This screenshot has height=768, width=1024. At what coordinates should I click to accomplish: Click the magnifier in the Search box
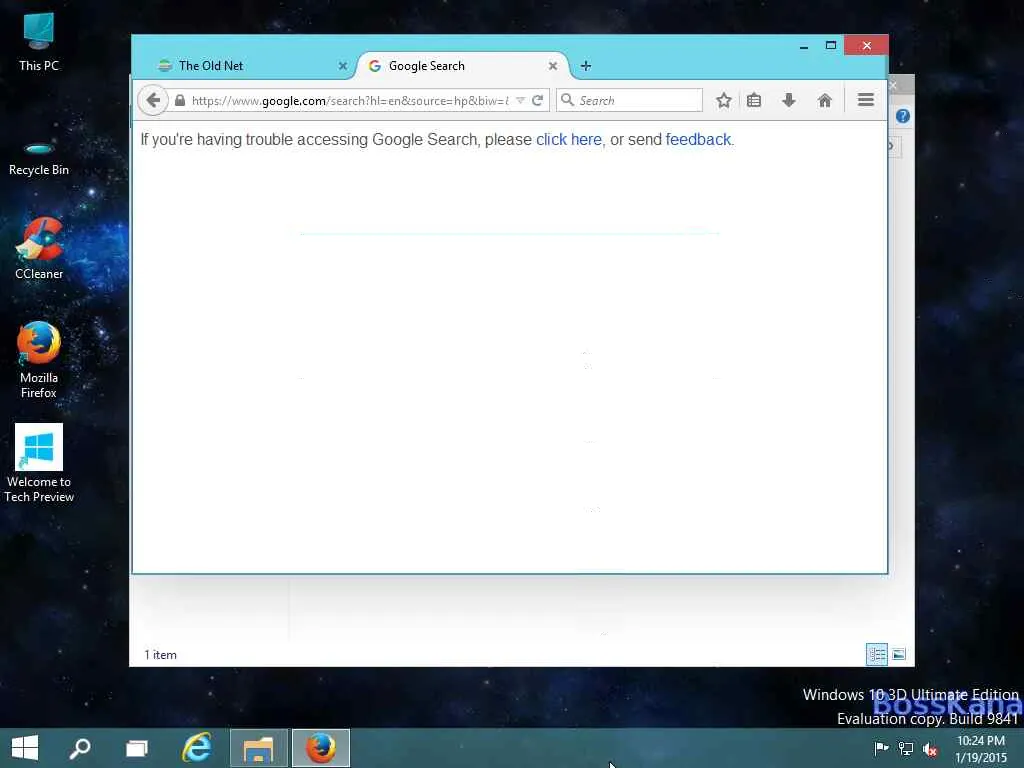[568, 100]
